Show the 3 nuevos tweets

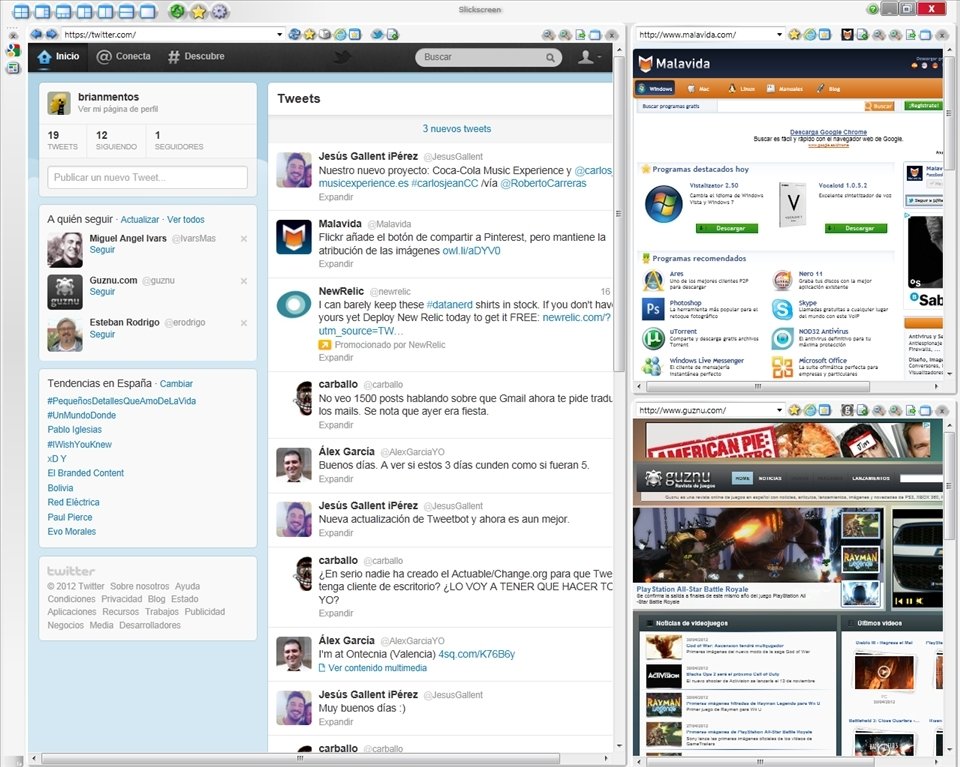[457, 129]
